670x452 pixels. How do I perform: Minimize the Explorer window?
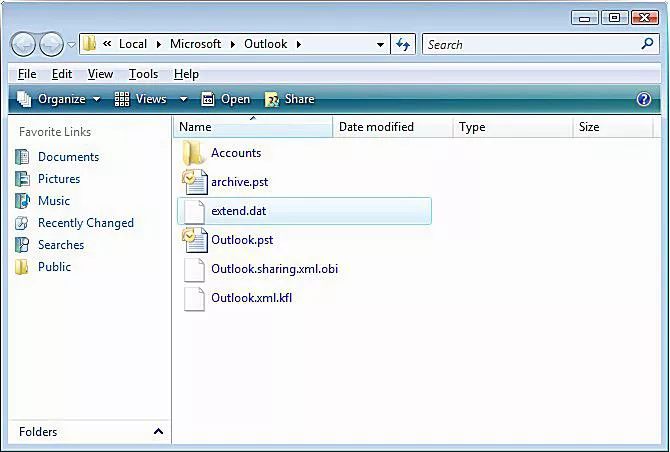pyautogui.click(x=585, y=18)
